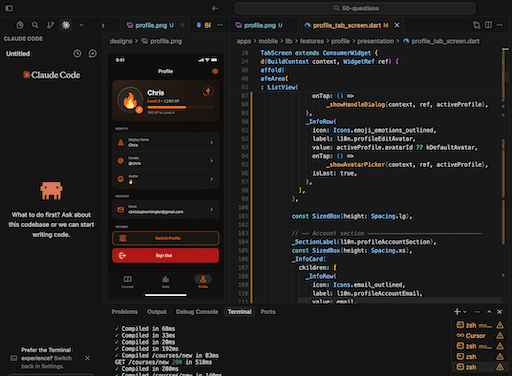Open the new terminal profile dropdown
The height and width of the screenshot is (376, 512).
pyautogui.click(x=465, y=312)
